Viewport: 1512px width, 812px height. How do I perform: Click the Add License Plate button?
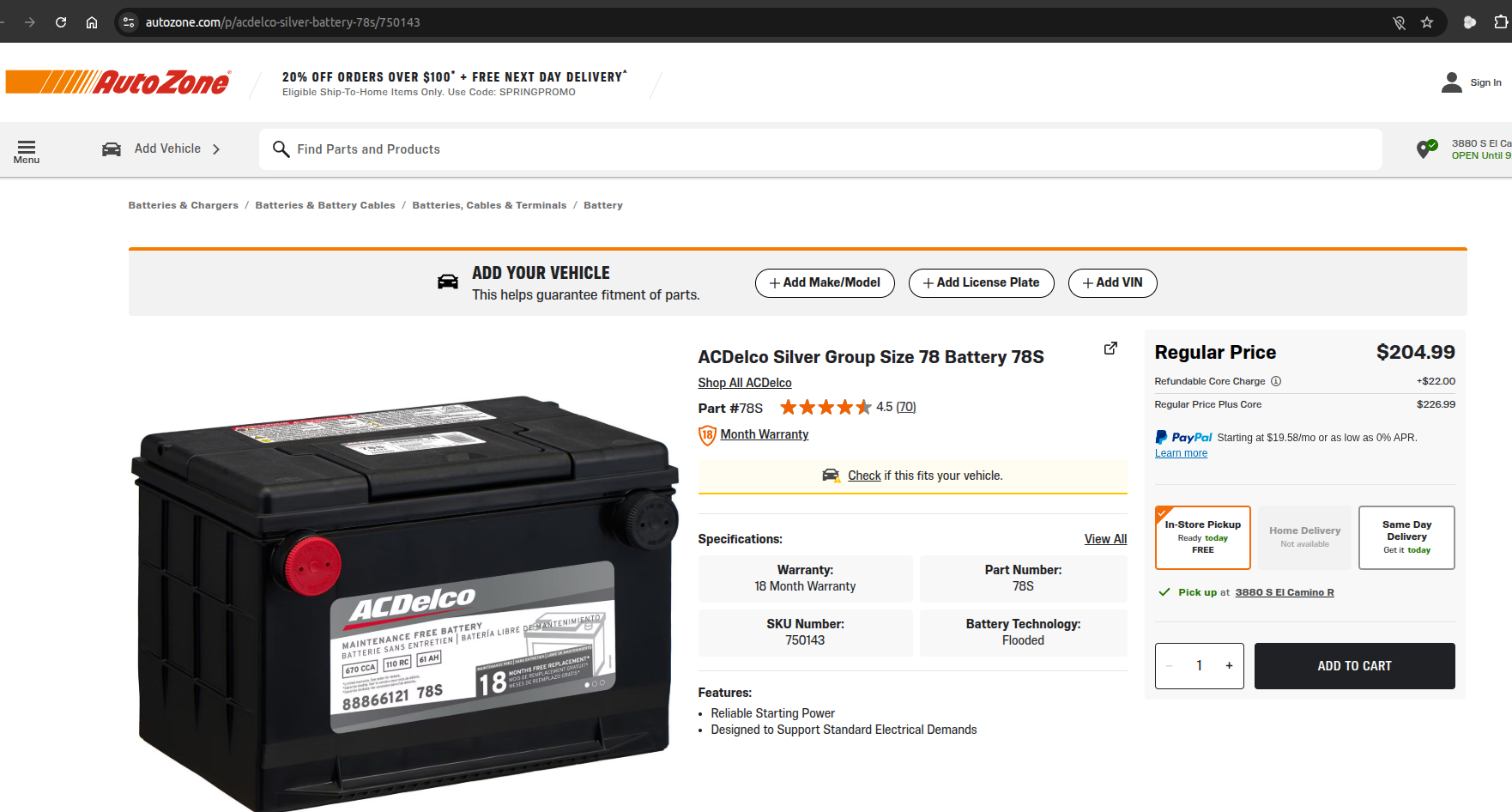982,283
